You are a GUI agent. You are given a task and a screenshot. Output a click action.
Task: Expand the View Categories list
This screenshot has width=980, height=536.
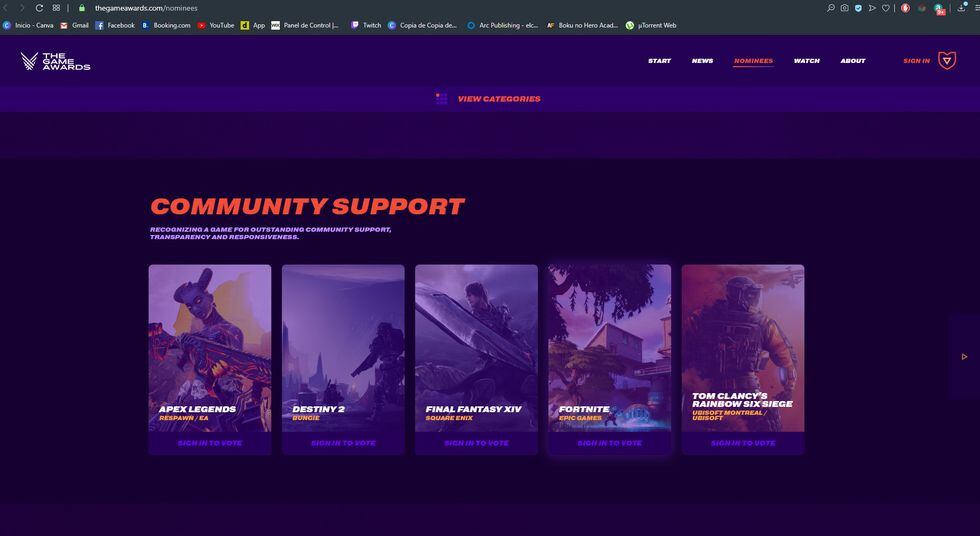click(x=498, y=99)
